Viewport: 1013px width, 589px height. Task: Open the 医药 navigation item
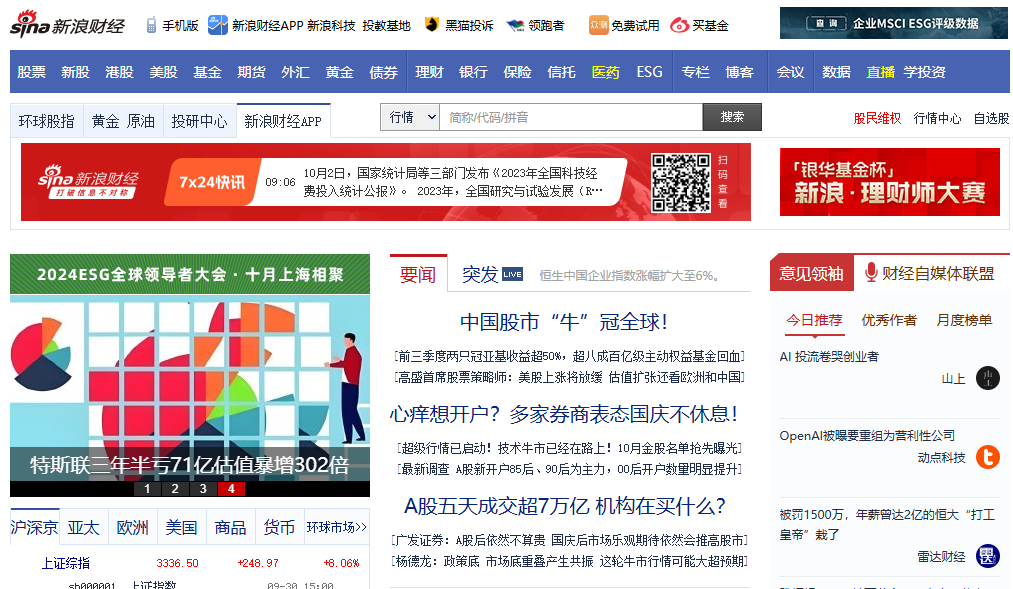pyautogui.click(x=605, y=72)
